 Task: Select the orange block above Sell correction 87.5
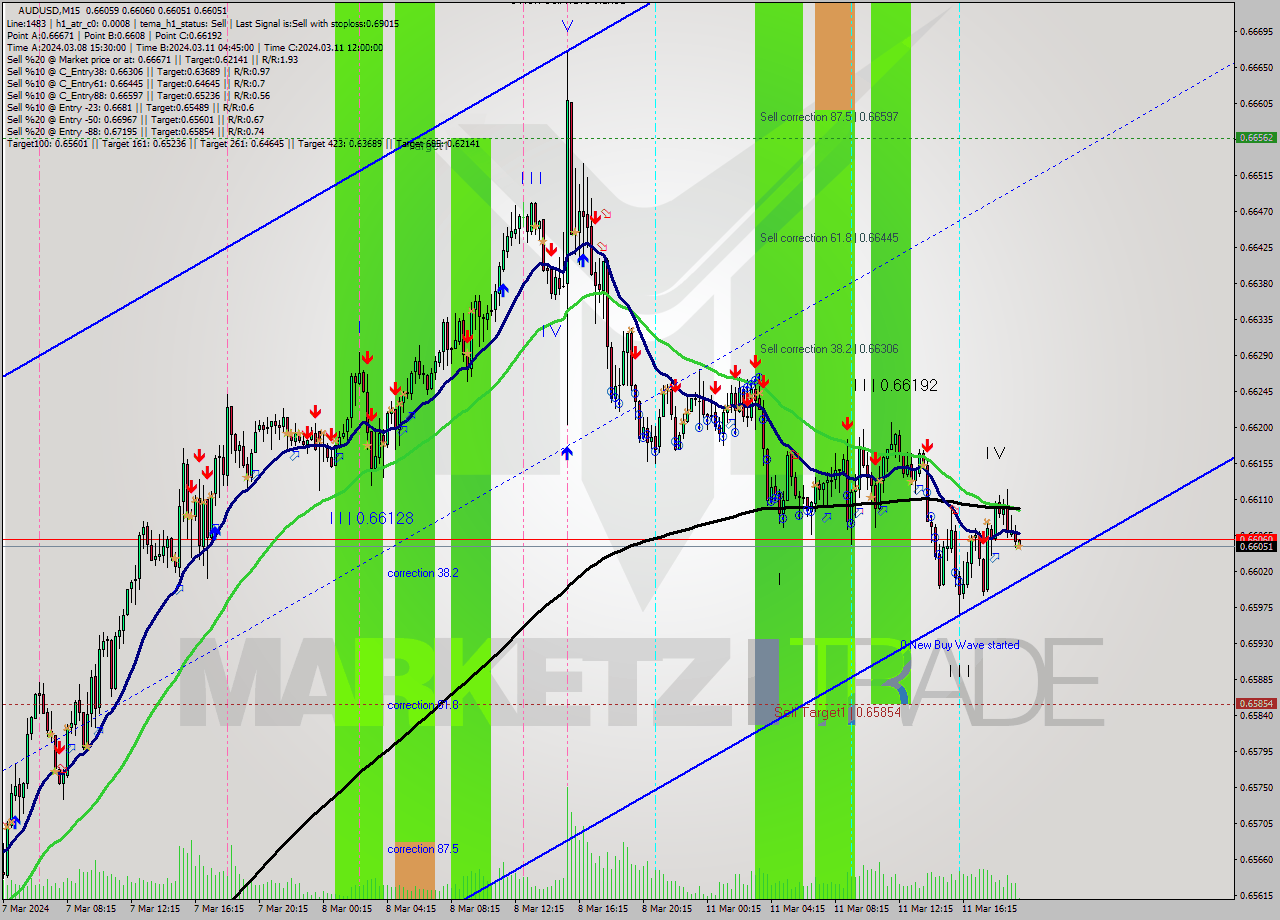click(x=834, y=55)
